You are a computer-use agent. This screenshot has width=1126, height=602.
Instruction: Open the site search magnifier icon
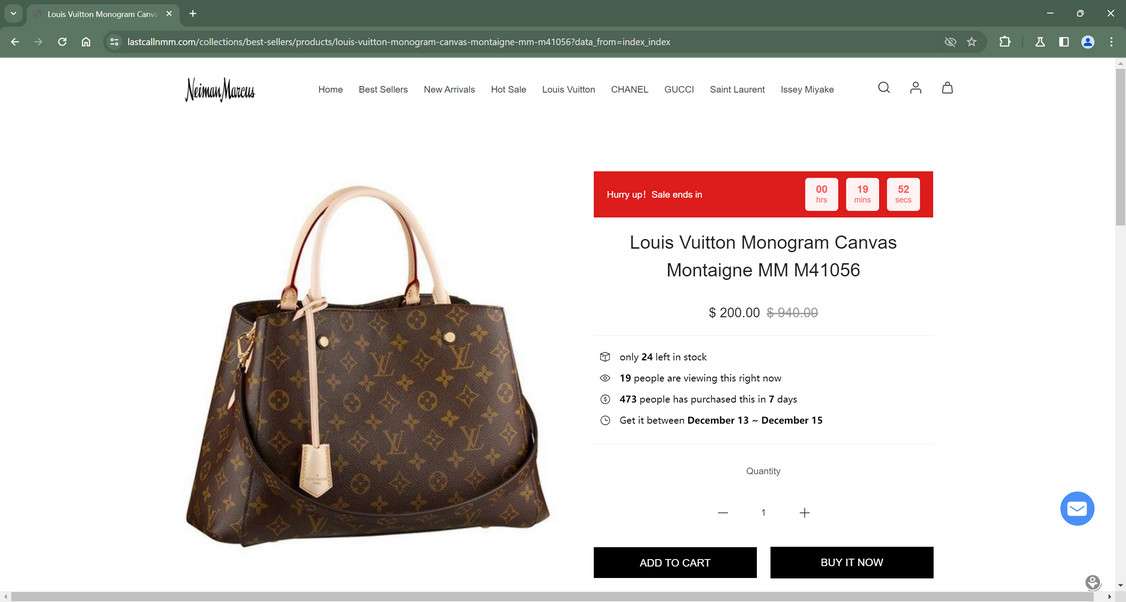pos(883,88)
